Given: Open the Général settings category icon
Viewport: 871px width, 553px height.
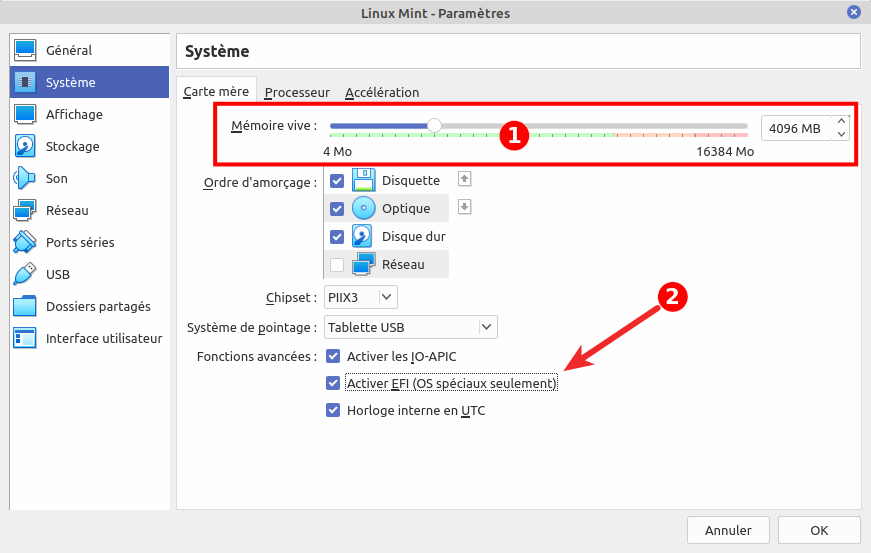Looking at the screenshot, I should [x=25, y=50].
